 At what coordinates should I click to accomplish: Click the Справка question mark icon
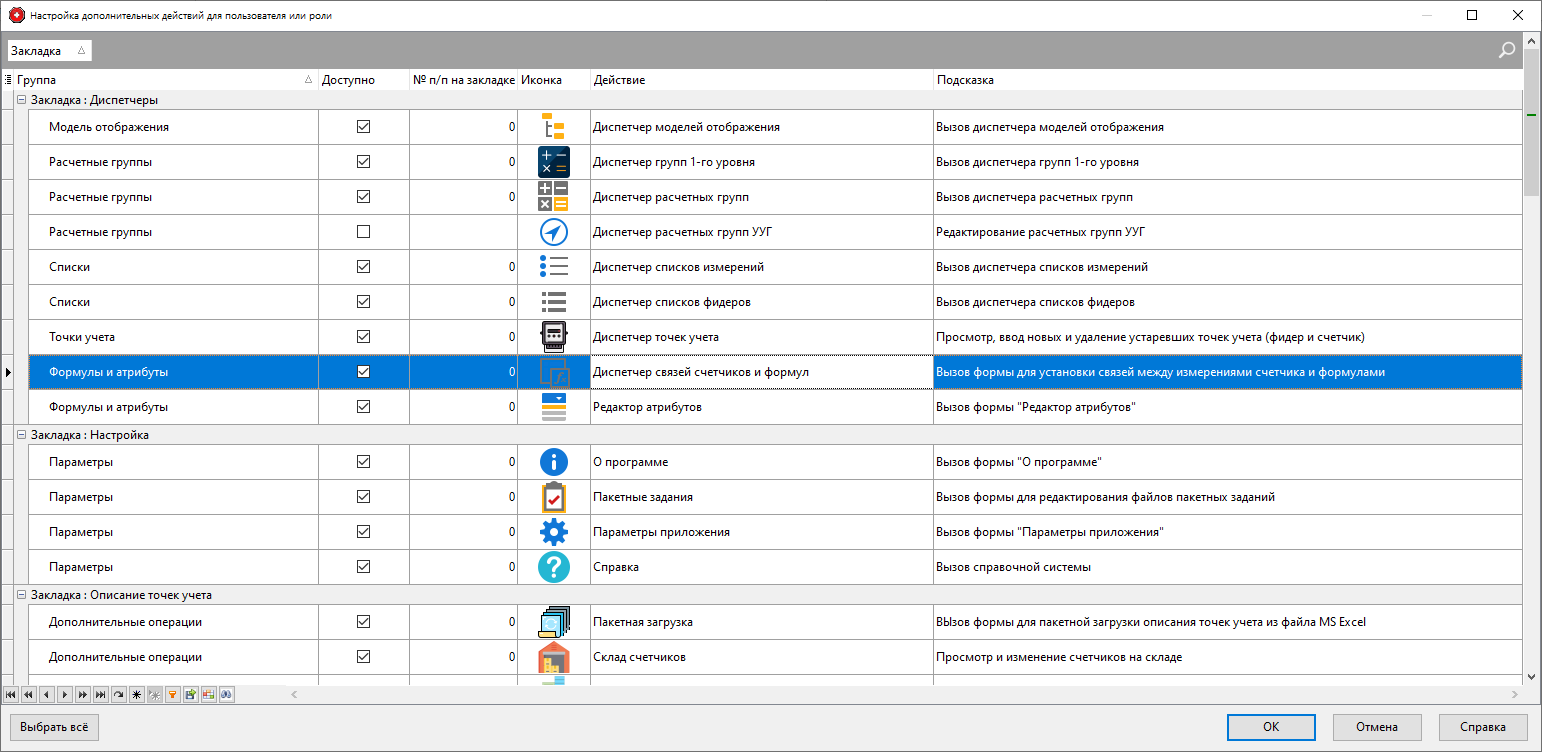point(553,566)
